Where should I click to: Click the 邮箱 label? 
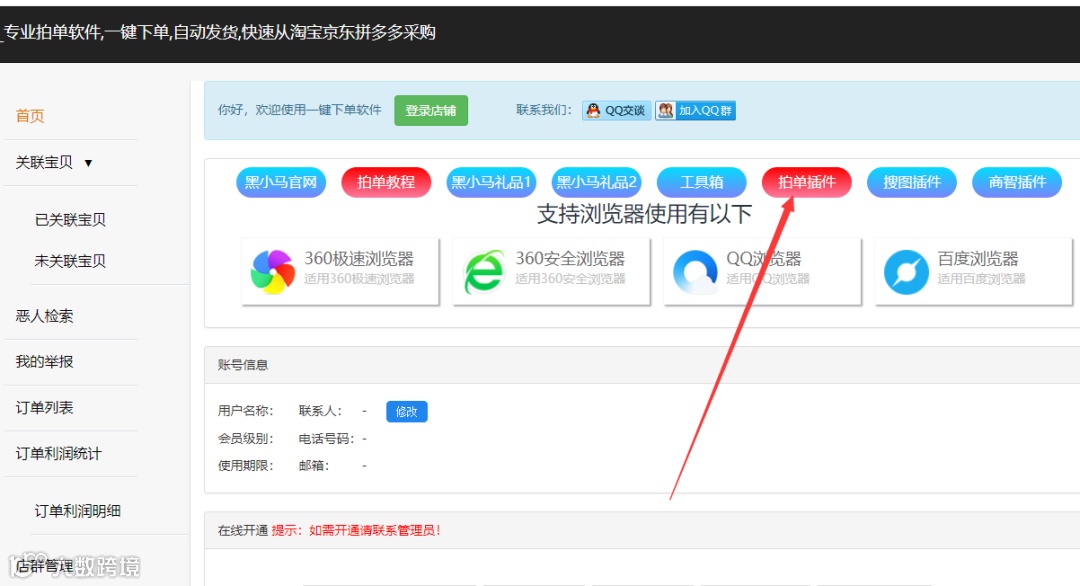313,466
